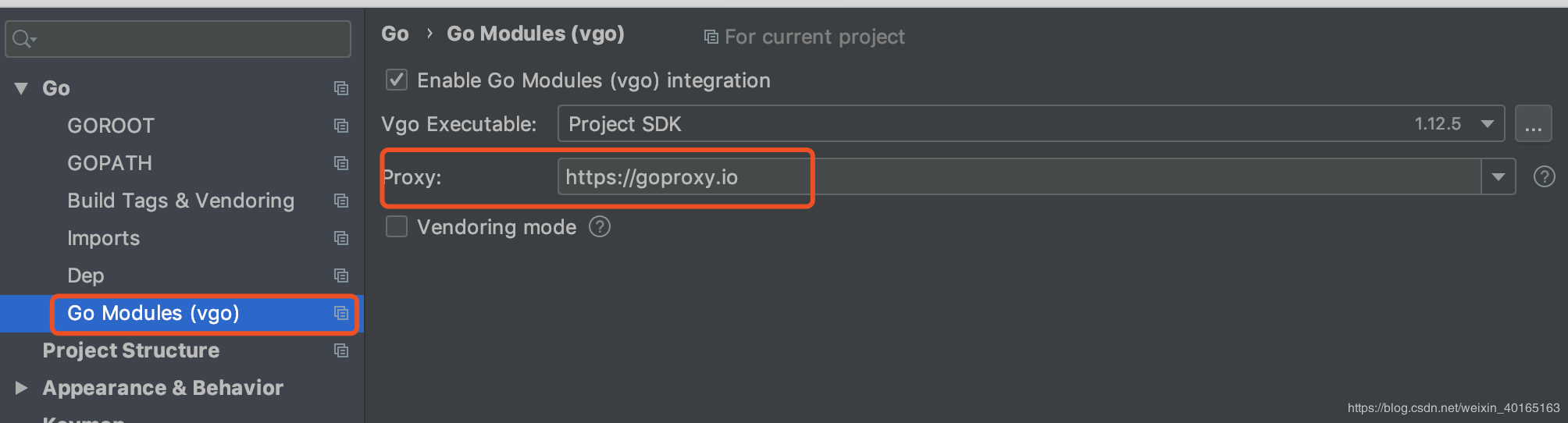Click project-level icon beside GOROOT
The image size is (1568, 423).
[341, 126]
